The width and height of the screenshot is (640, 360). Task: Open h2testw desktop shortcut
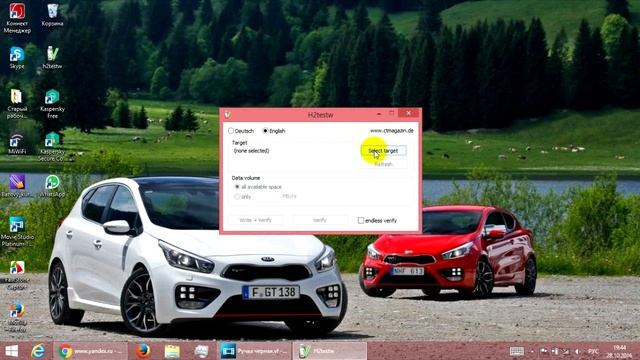pos(52,58)
